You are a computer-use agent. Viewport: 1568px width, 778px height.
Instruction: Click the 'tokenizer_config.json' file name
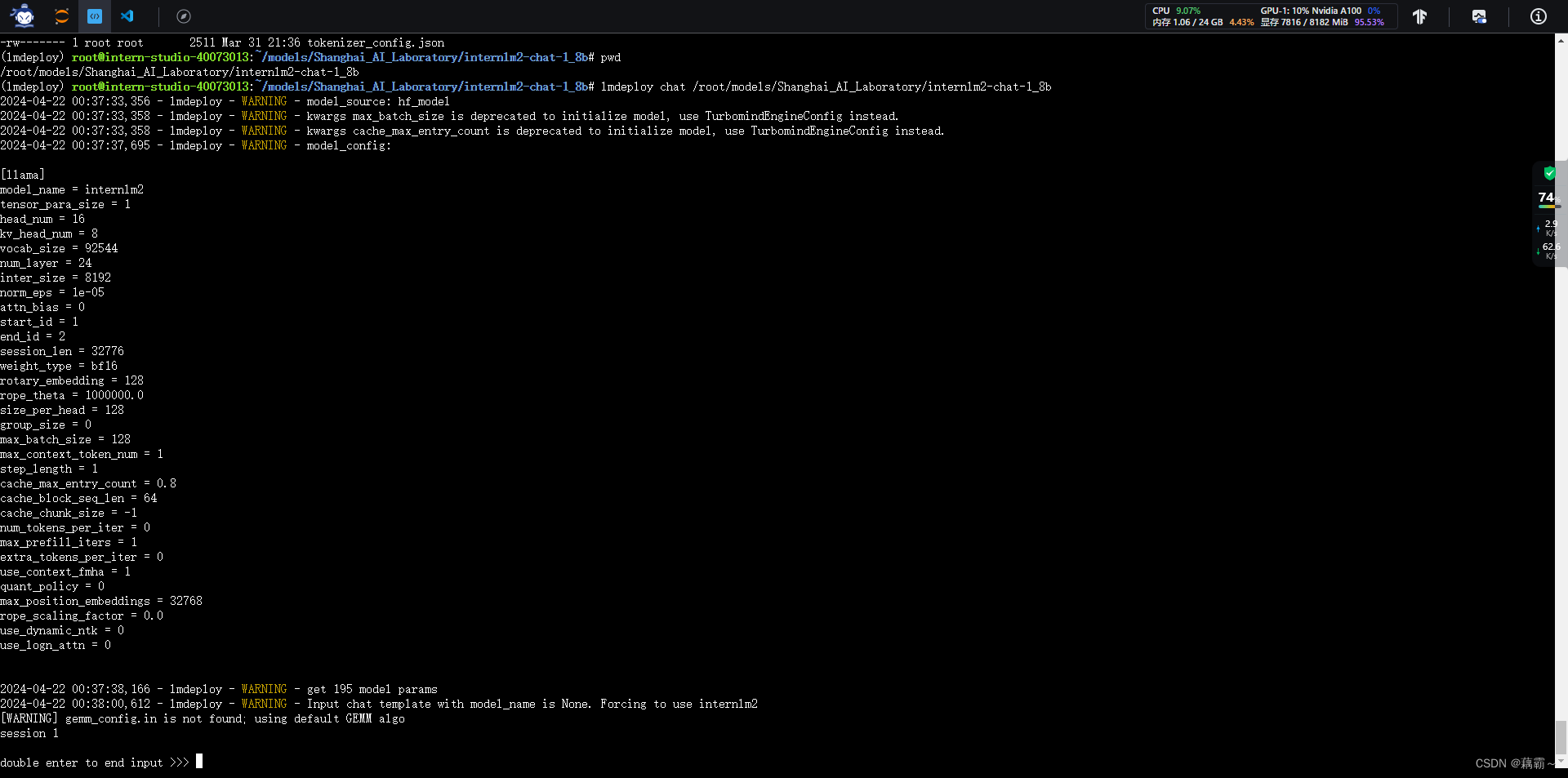(x=376, y=42)
